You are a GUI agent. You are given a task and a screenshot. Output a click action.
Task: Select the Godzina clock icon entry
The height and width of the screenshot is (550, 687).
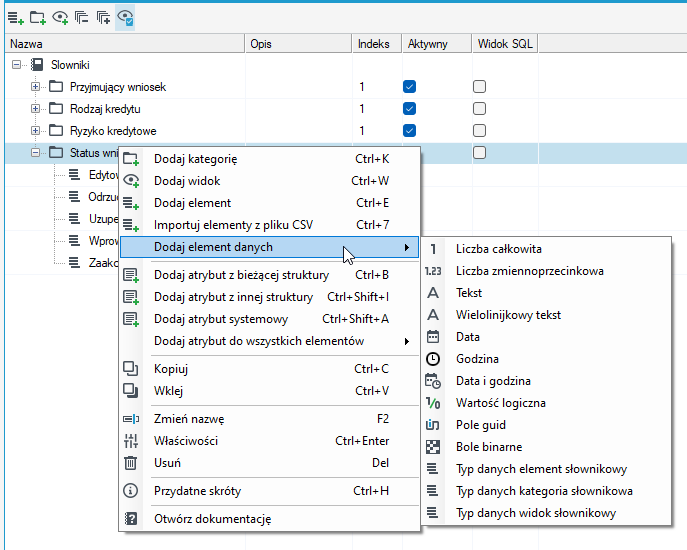[x=433, y=359]
